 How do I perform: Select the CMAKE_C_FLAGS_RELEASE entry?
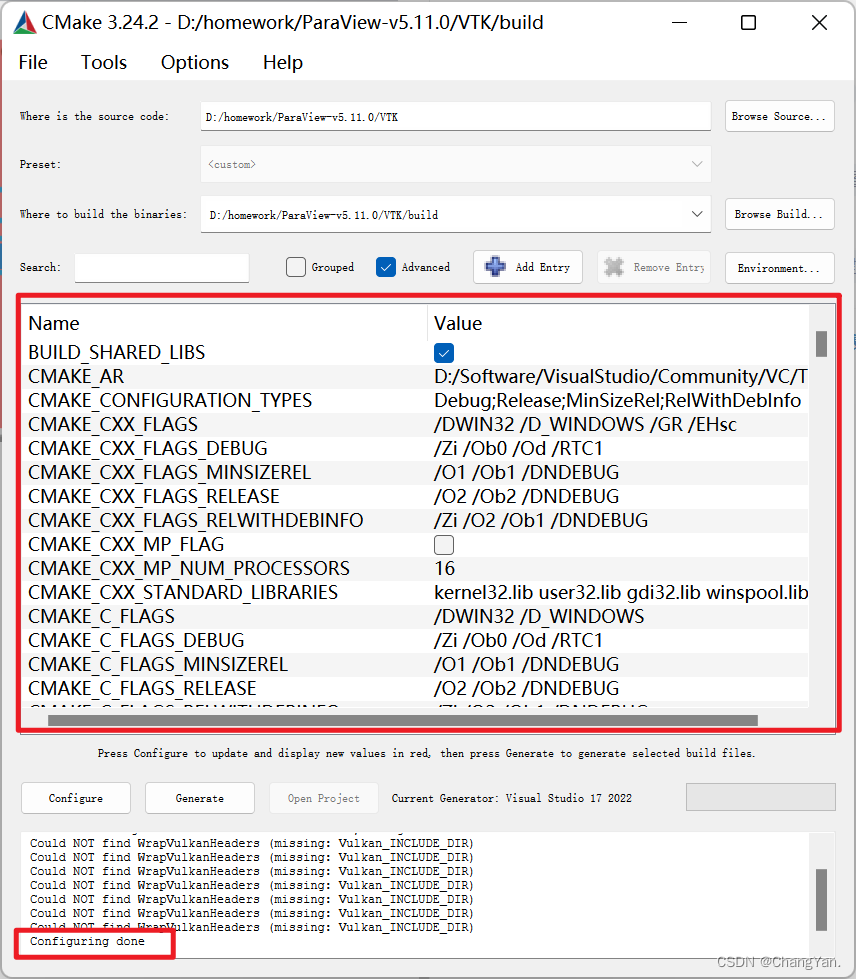click(142, 689)
